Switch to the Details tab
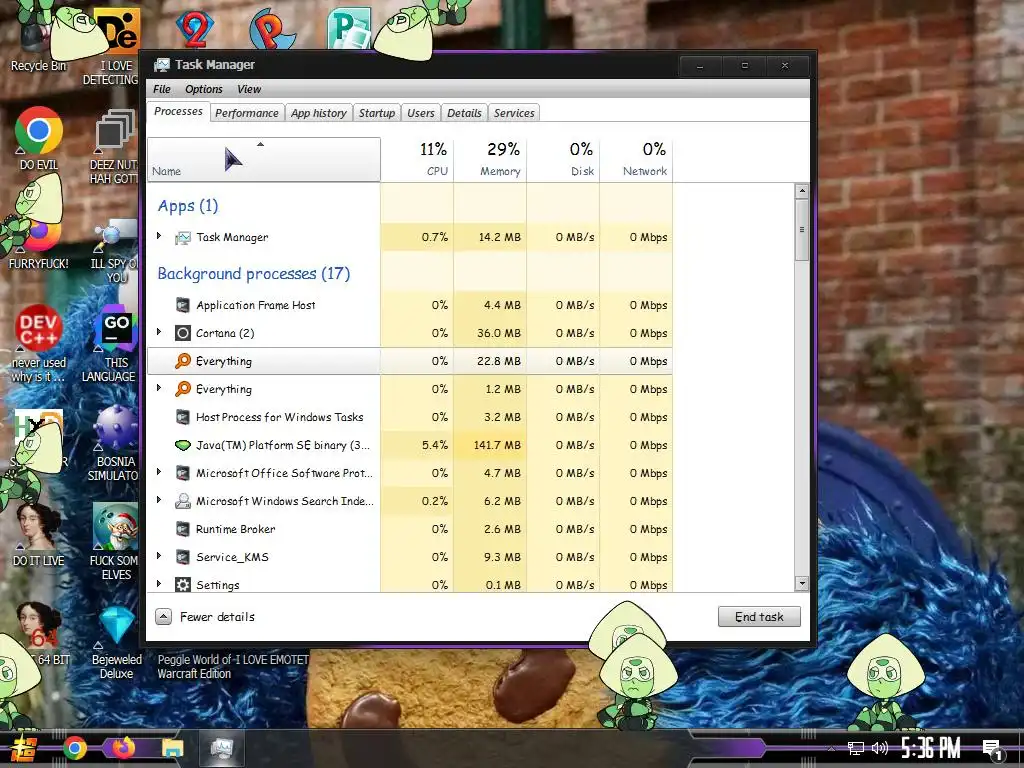 pos(464,113)
